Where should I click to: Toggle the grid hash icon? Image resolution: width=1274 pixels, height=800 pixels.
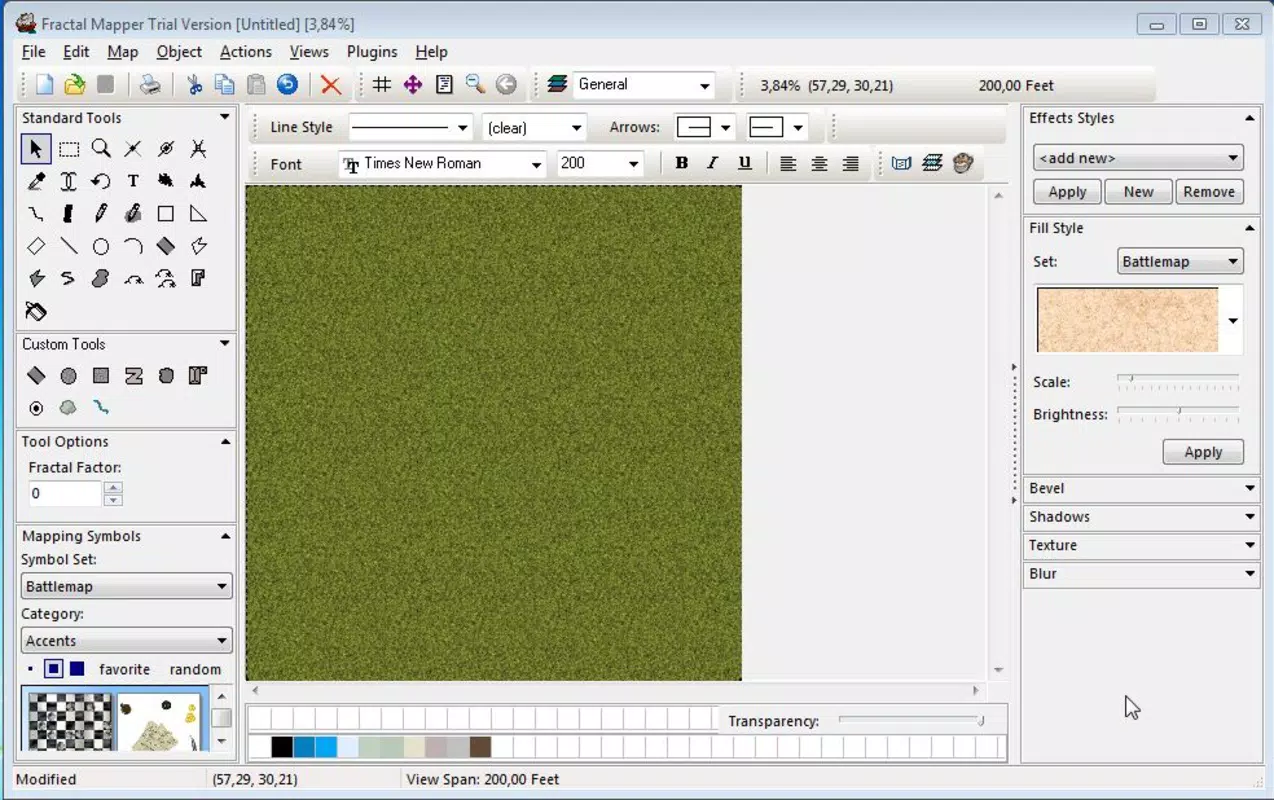click(x=382, y=85)
